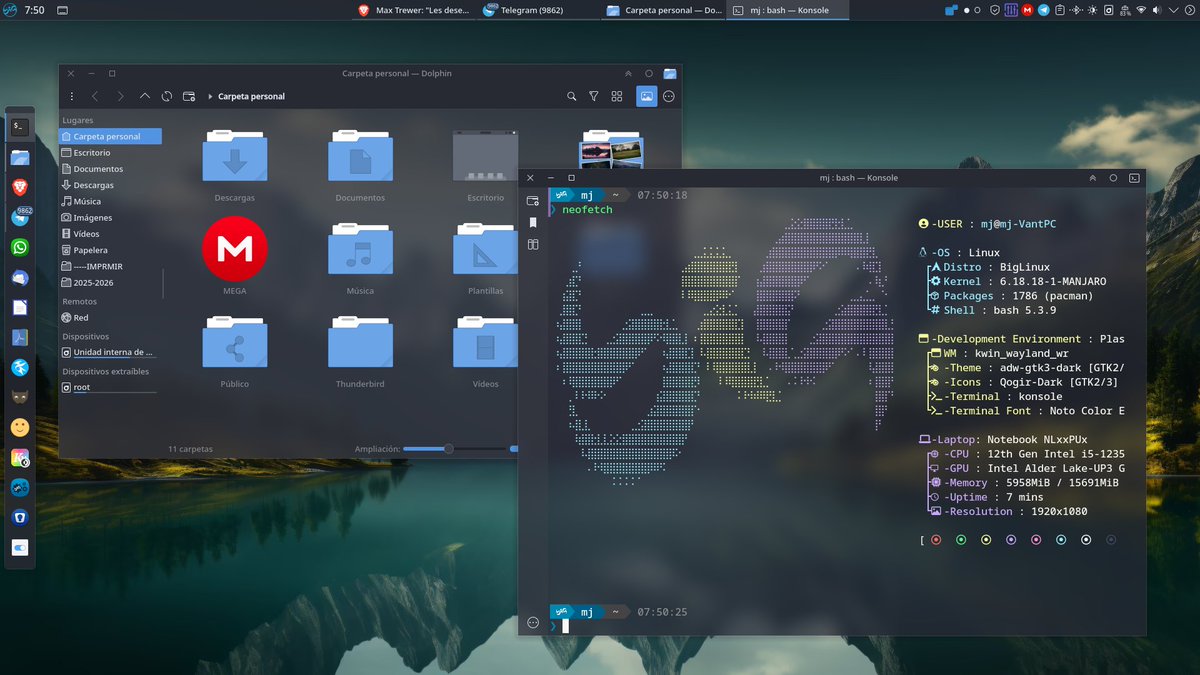Launch terminal from the dock
Image resolution: width=1200 pixels, height=675 pixels.
coord(20,127)
